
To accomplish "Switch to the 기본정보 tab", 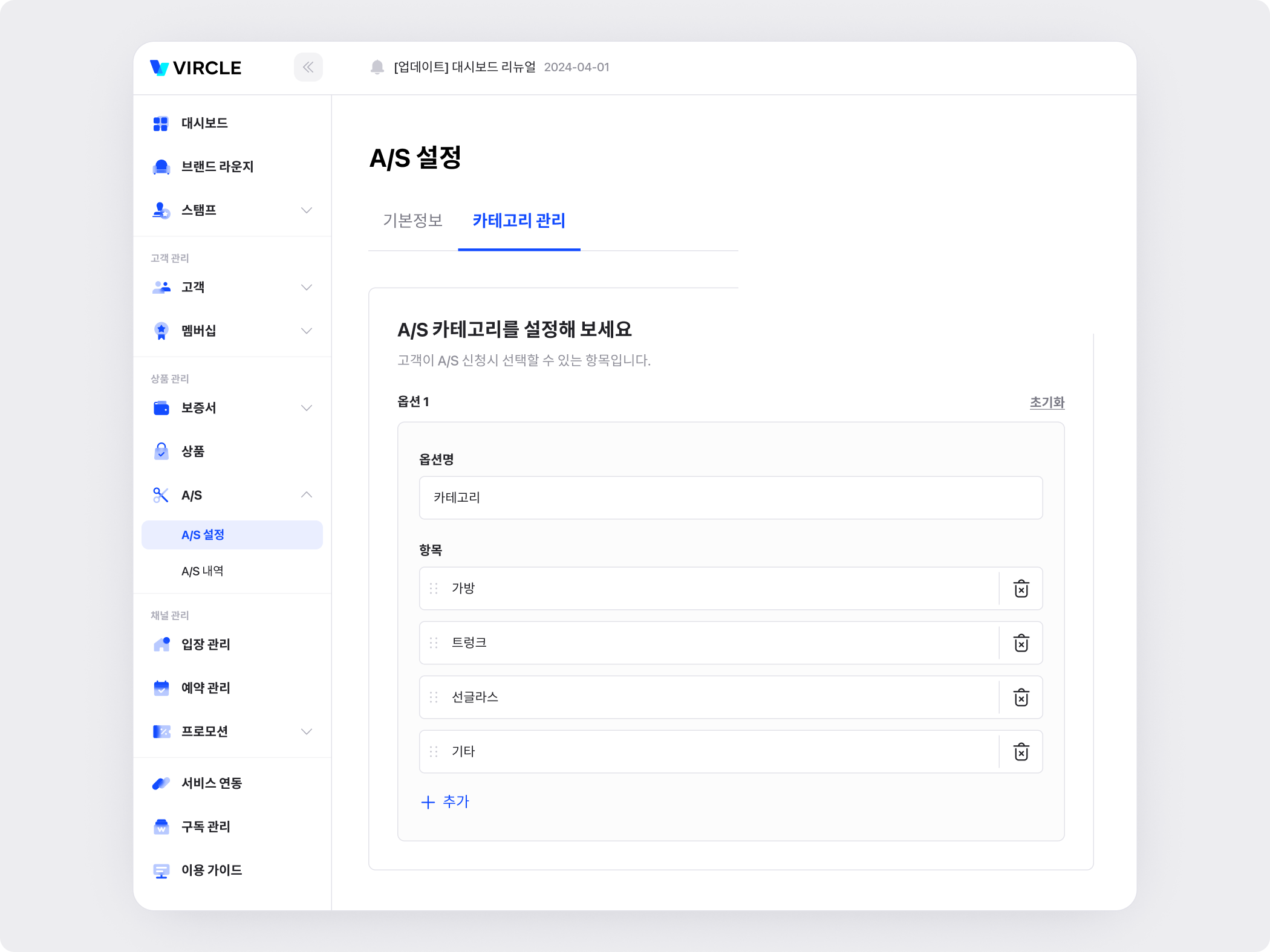I will click(x=412, y=221).
